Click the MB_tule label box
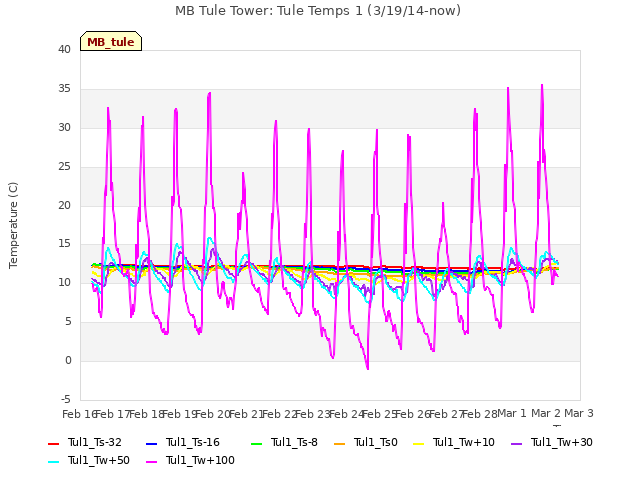 [x=111, y=41]
